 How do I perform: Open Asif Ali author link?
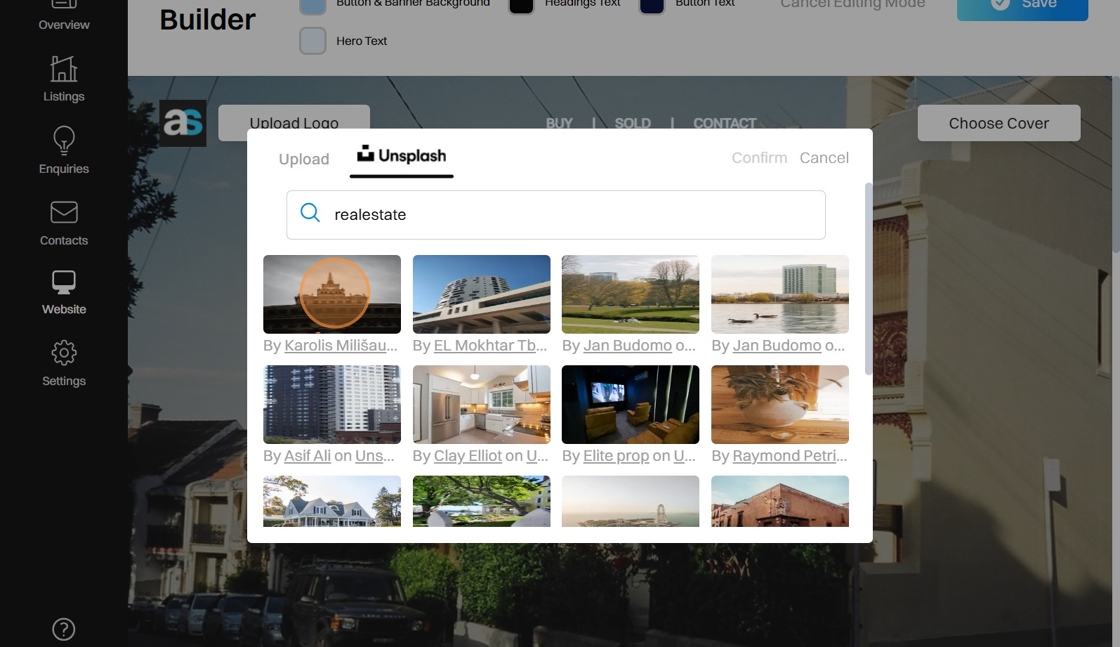coord(307,456)
